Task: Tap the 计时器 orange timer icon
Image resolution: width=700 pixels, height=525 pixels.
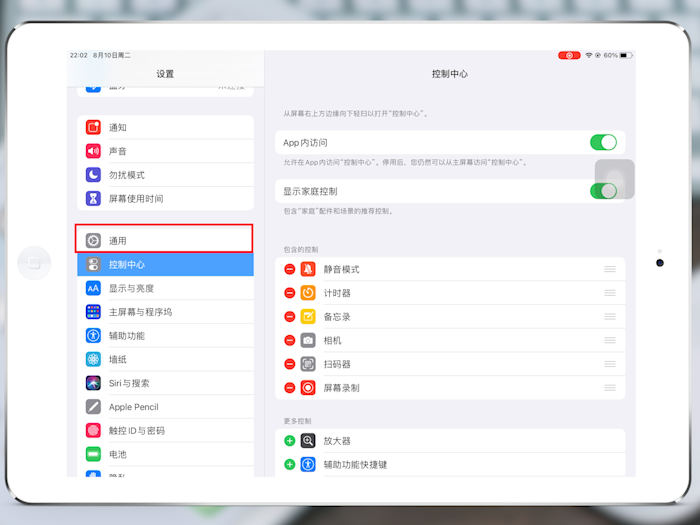Action: coord(308,293)
